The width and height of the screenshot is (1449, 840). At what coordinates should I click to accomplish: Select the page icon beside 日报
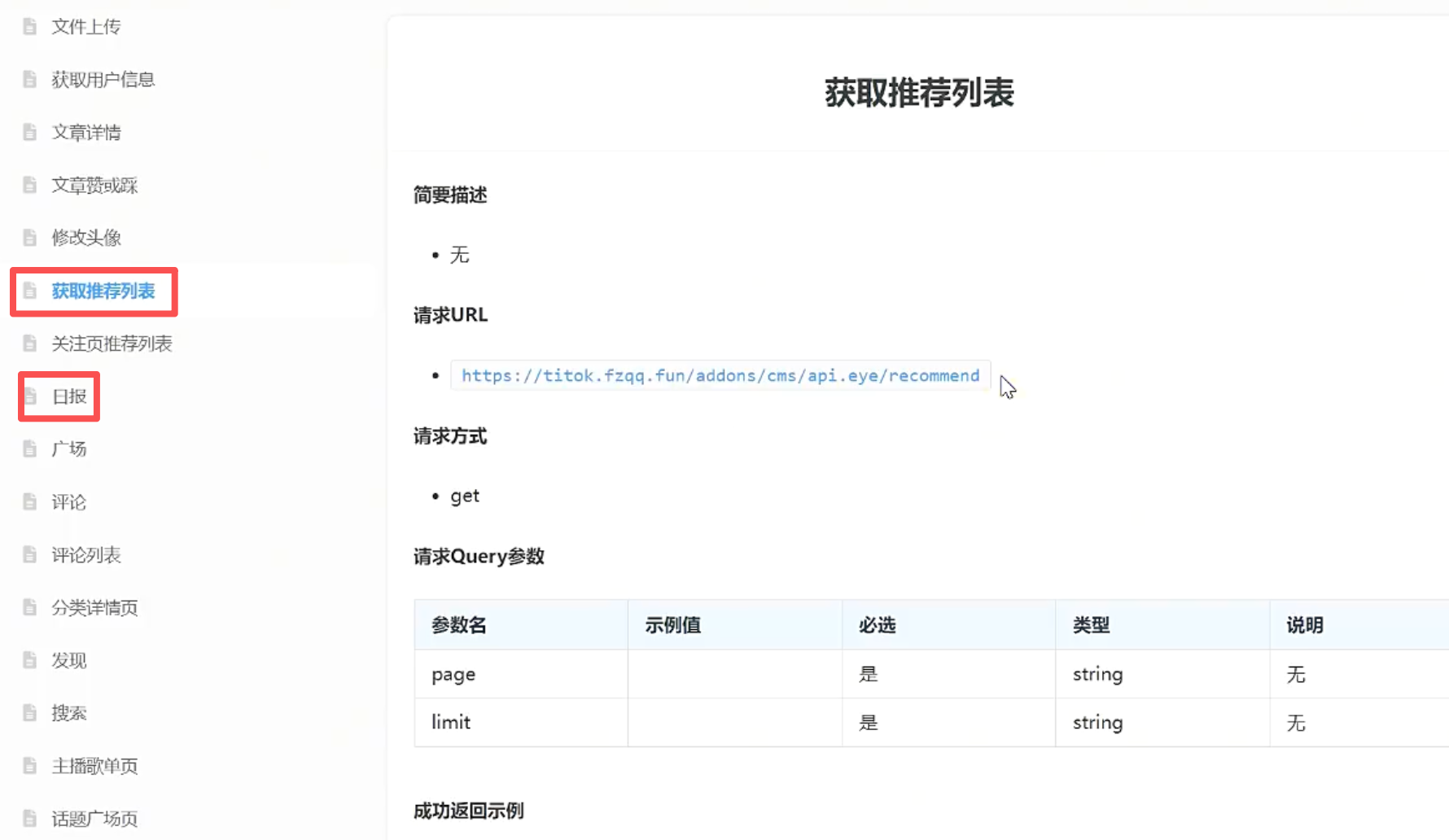[x=31, y=396]
